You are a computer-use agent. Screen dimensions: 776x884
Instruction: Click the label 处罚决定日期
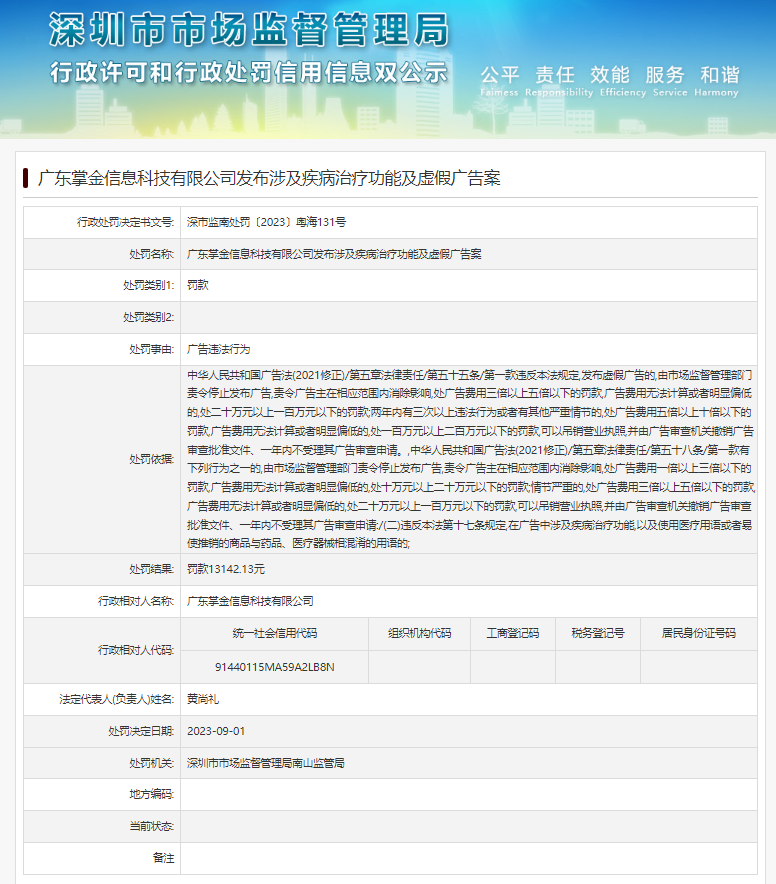click(x=141, y=731)
